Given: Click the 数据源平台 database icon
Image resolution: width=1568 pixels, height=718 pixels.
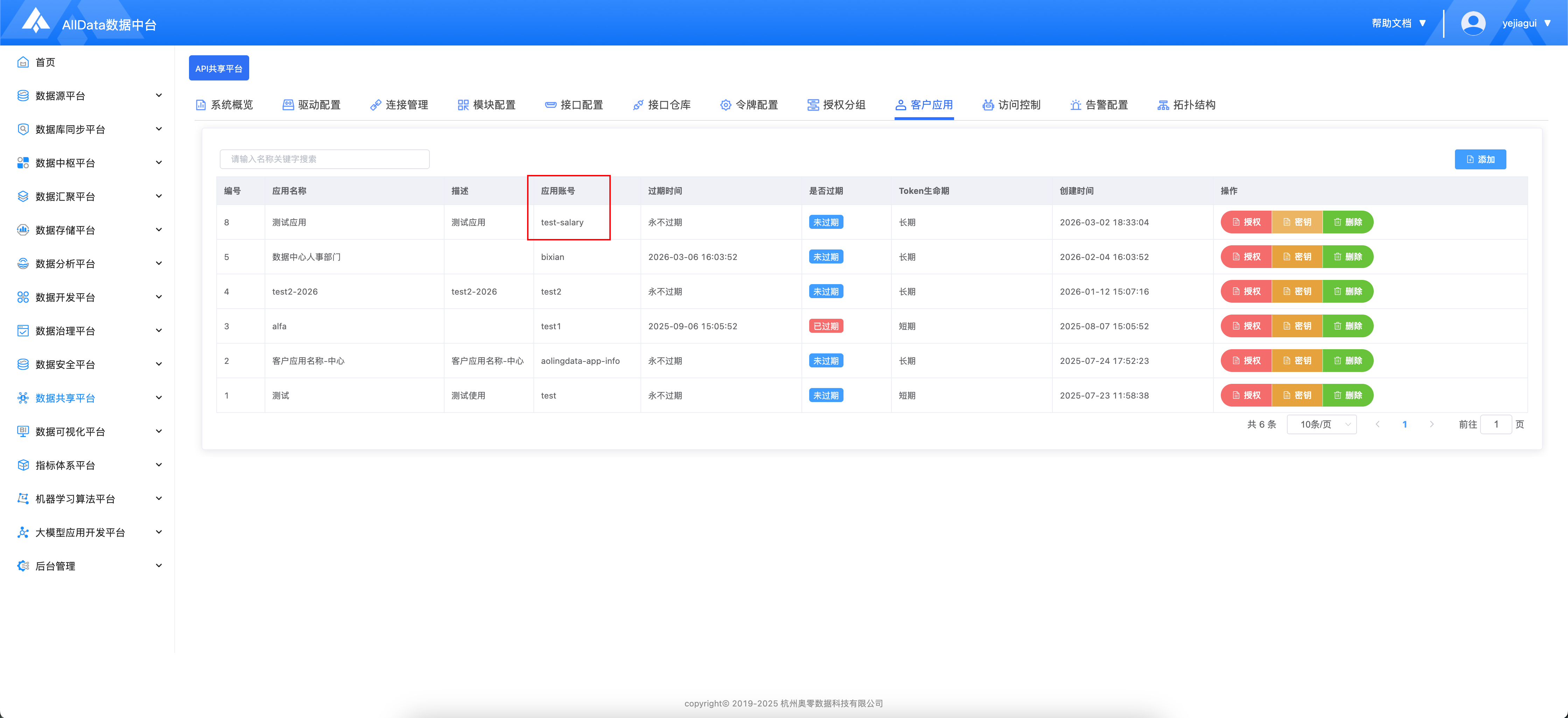Looking at the screenshot, I should [23, 96].
